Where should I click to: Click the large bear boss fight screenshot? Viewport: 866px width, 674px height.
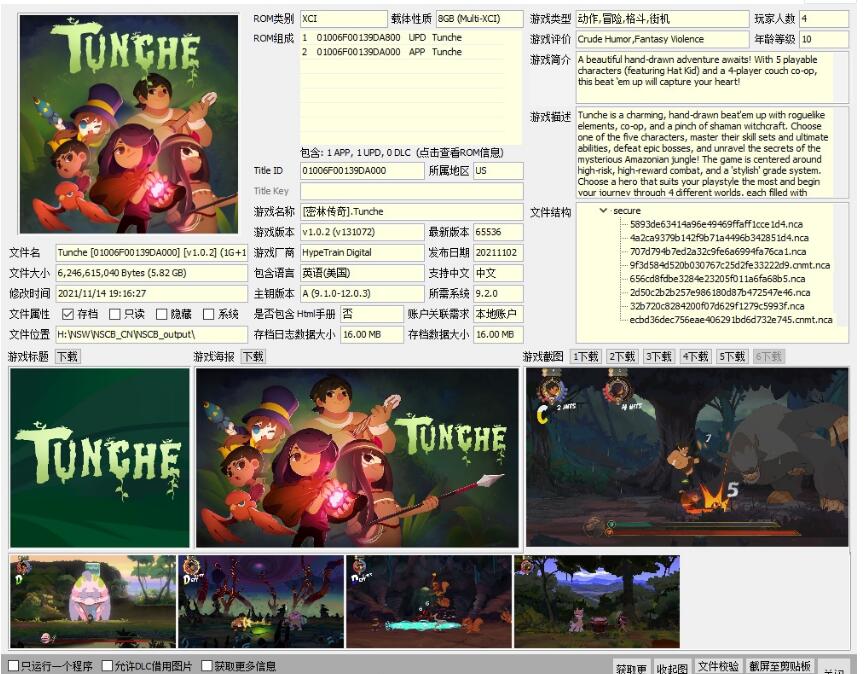coord(687,457)
